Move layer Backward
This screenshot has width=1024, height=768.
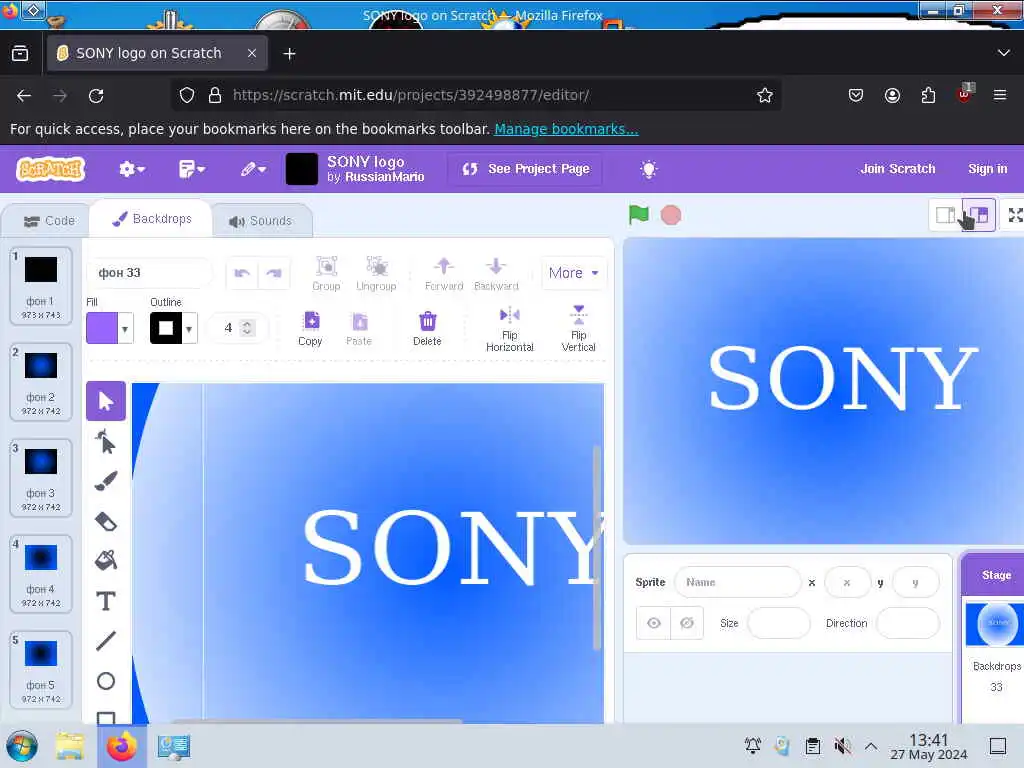[496, 274]
